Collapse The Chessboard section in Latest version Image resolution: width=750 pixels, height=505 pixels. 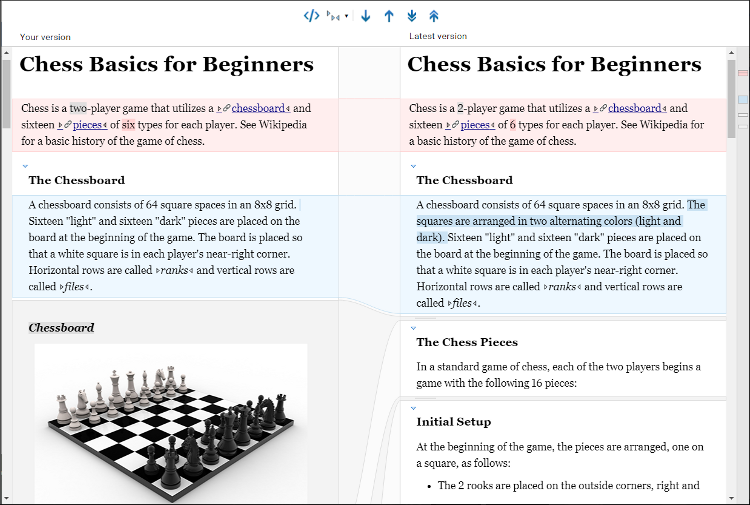click(413, 166)
